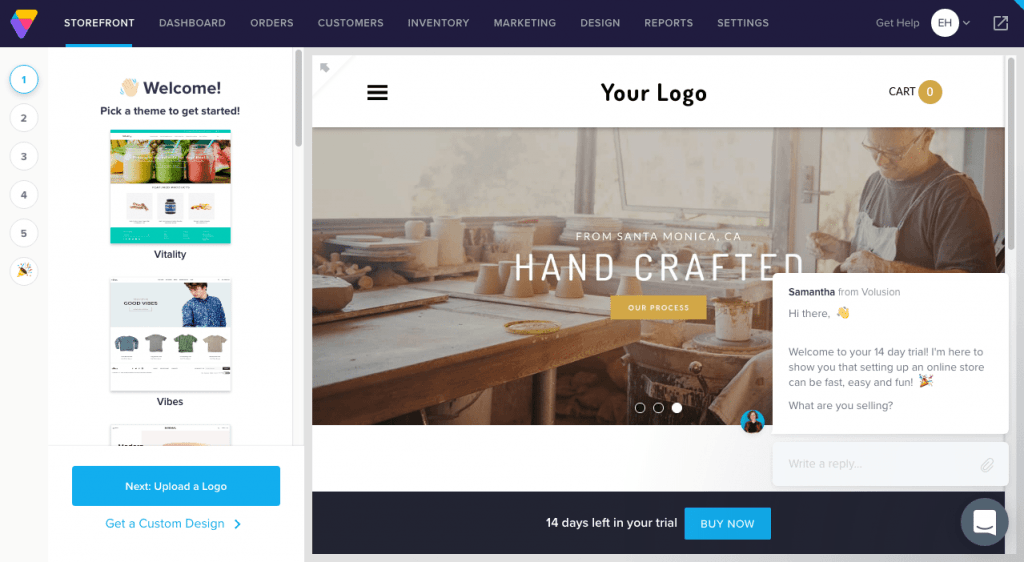Open the hamburger menu in store preview
Image resolution: width=1024 pixels, height=562 pixels.
pos(377,93)
